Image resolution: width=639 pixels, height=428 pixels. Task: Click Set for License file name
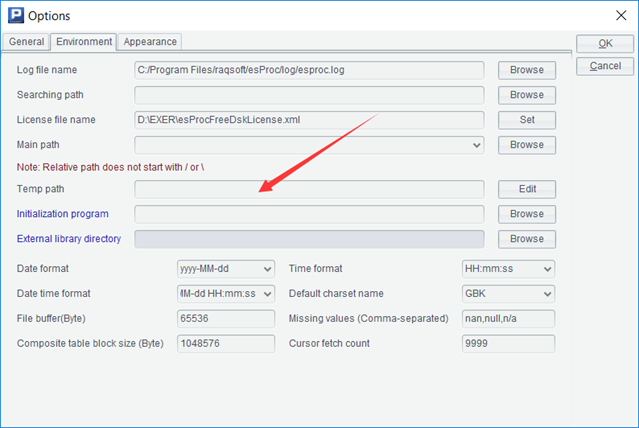pos(526,120)
